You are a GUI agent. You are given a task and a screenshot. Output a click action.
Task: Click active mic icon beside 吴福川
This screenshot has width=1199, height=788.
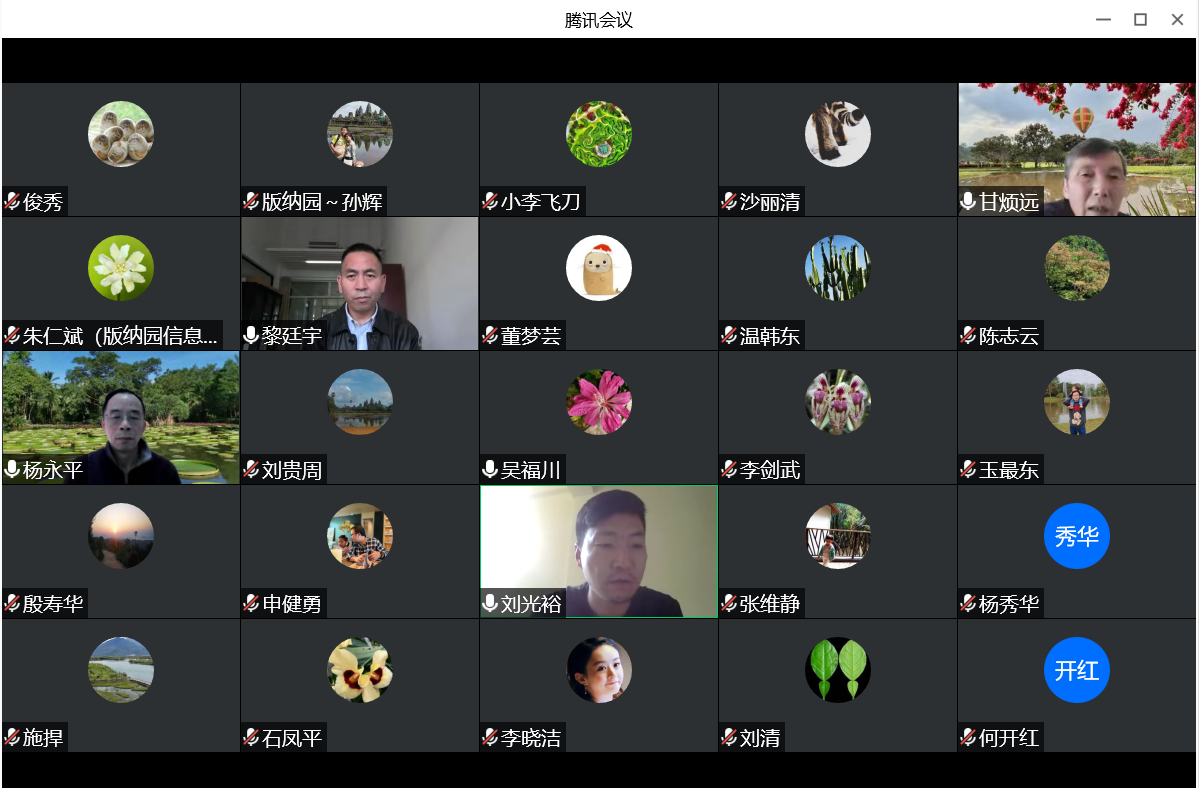pyautogui.click(x=490, y=469)
